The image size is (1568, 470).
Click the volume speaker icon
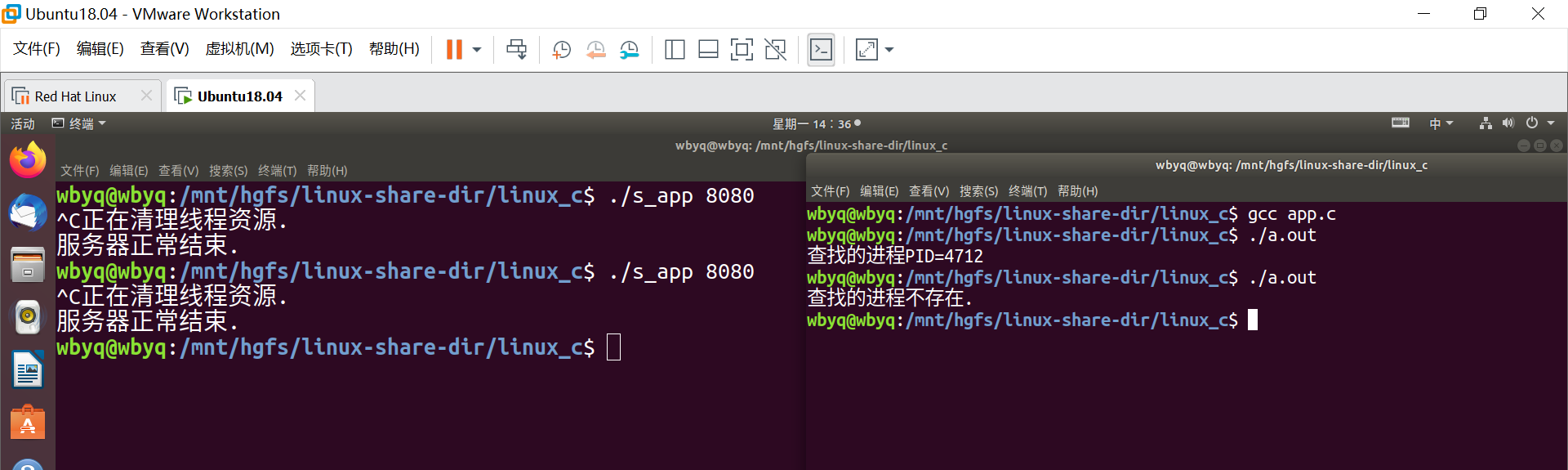[1508, 123]
